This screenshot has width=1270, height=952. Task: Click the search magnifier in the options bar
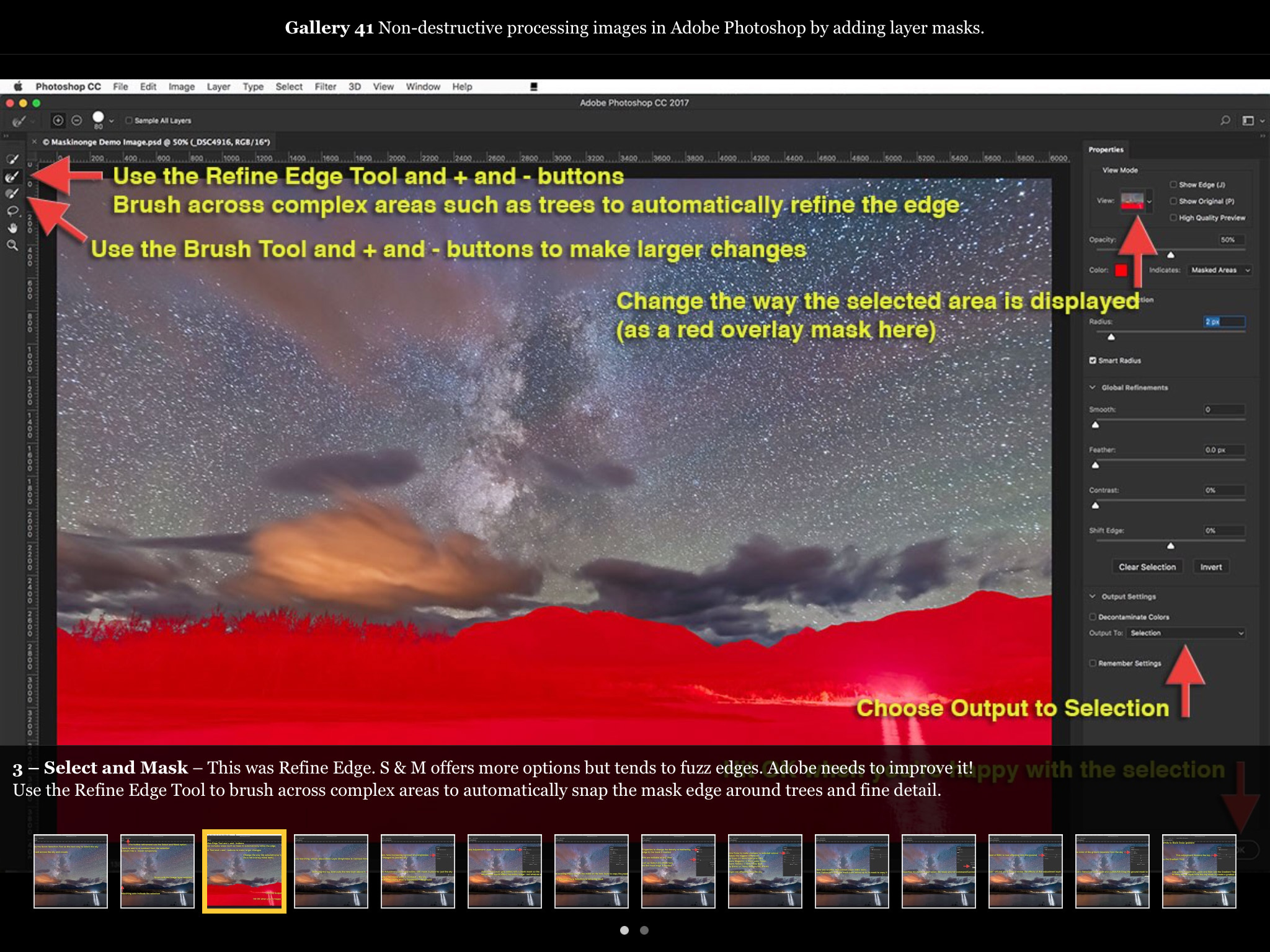click(x=1225, y=120)
